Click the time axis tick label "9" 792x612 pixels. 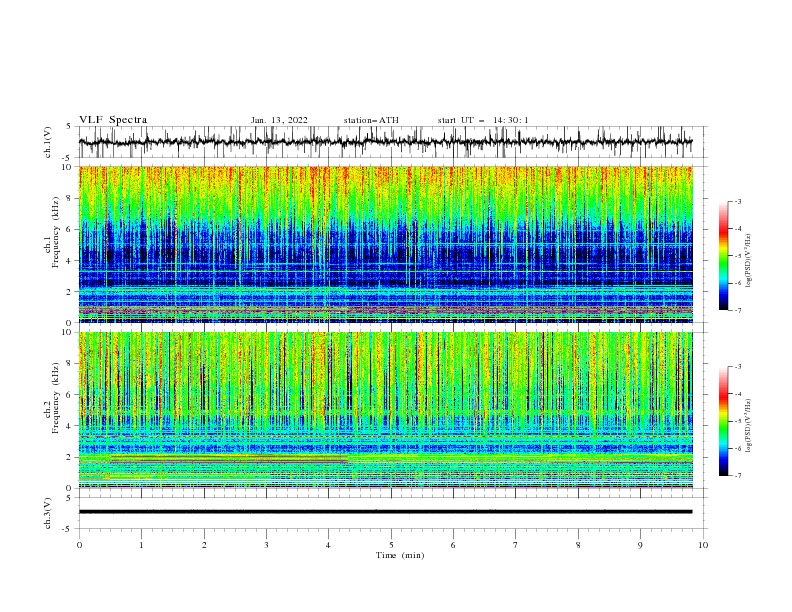click(x=640, y=545)
